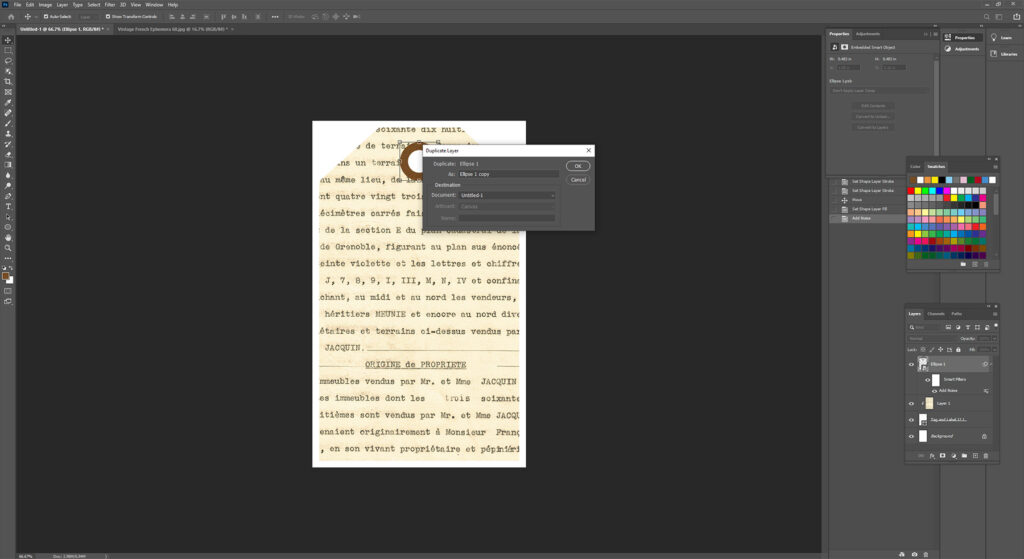Choose the Eyedropper tool
The width and height of the screenshot is (1024, 559).
coord(8,102)
